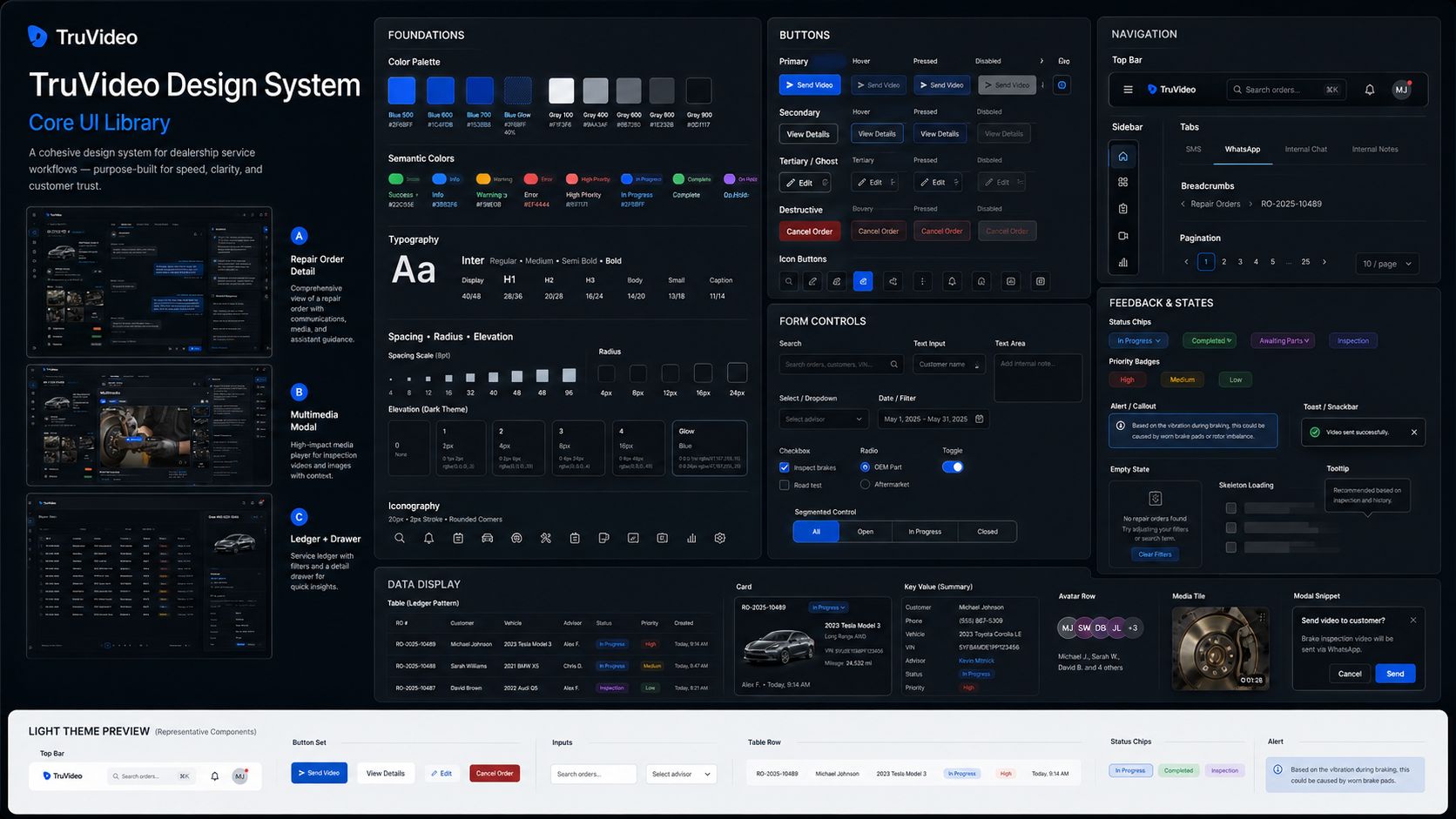
Task: Go to page 25 in Pagination
Action: 1305,262
